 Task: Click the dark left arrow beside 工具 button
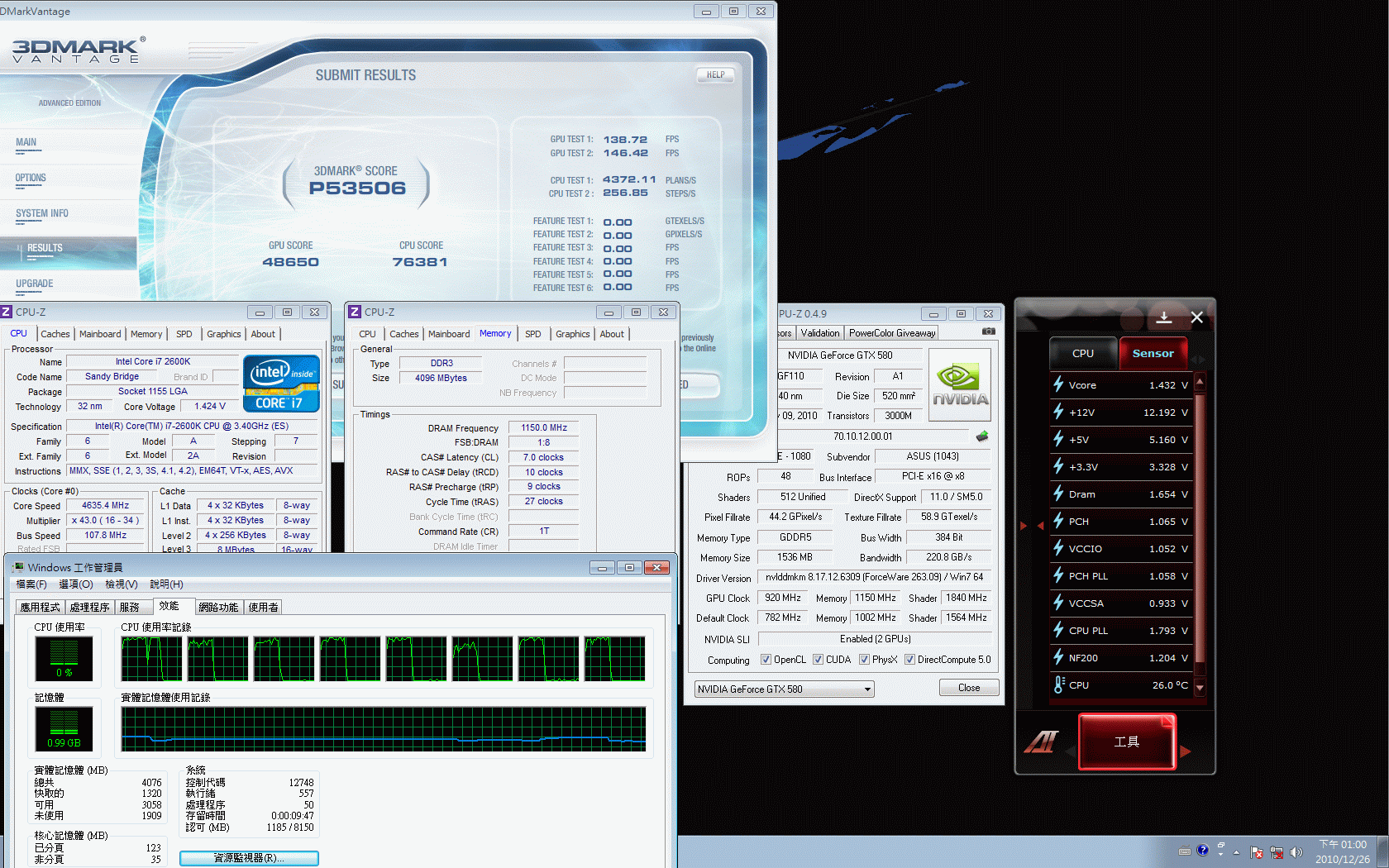click(1070, 751)
